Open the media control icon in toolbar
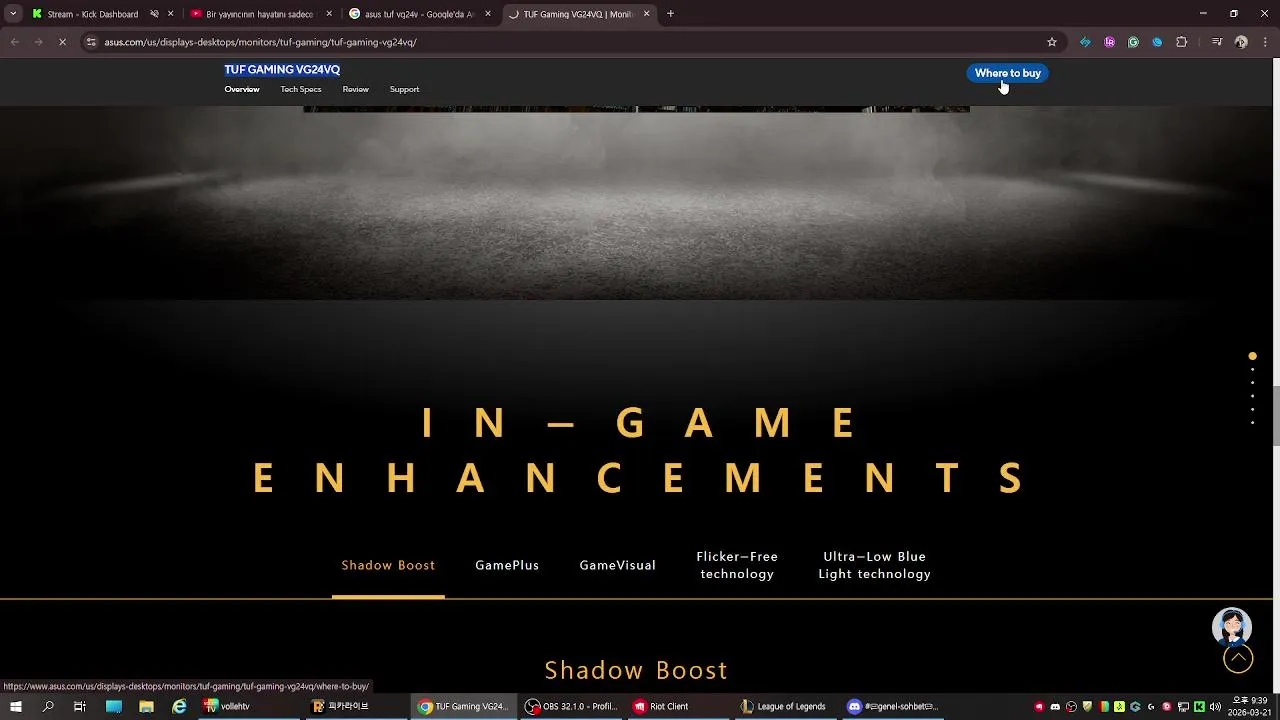1280x720 pixels. point(1217,42)
